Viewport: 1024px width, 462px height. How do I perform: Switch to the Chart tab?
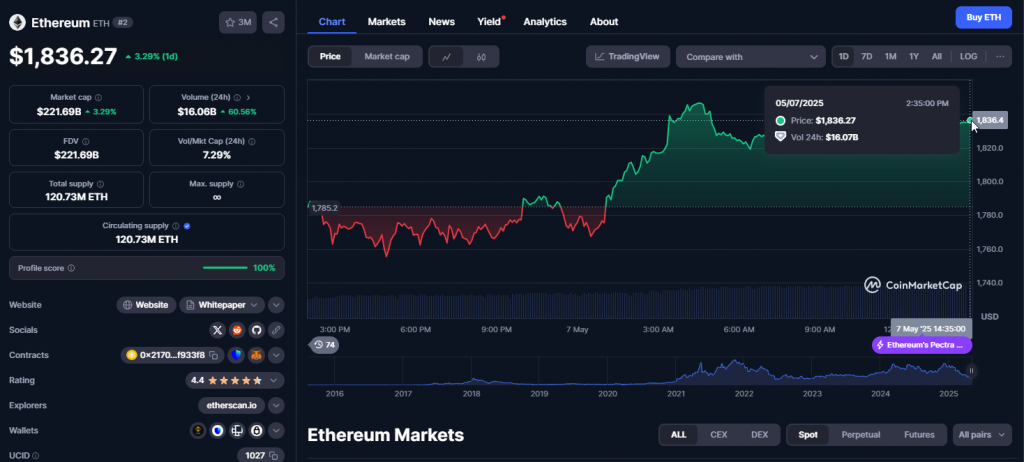332,22
